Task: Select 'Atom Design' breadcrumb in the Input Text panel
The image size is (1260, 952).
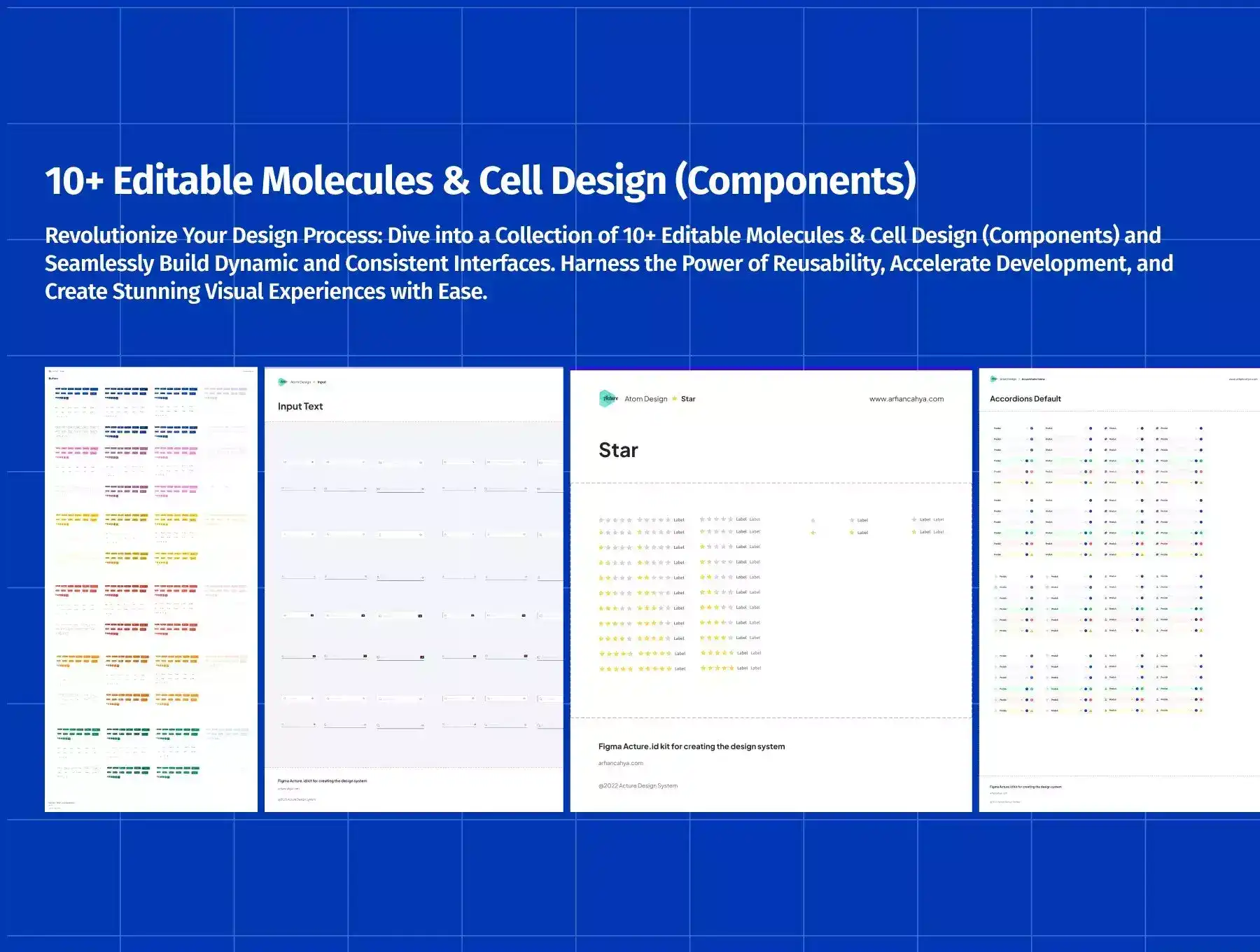Action: coord(300,382)
